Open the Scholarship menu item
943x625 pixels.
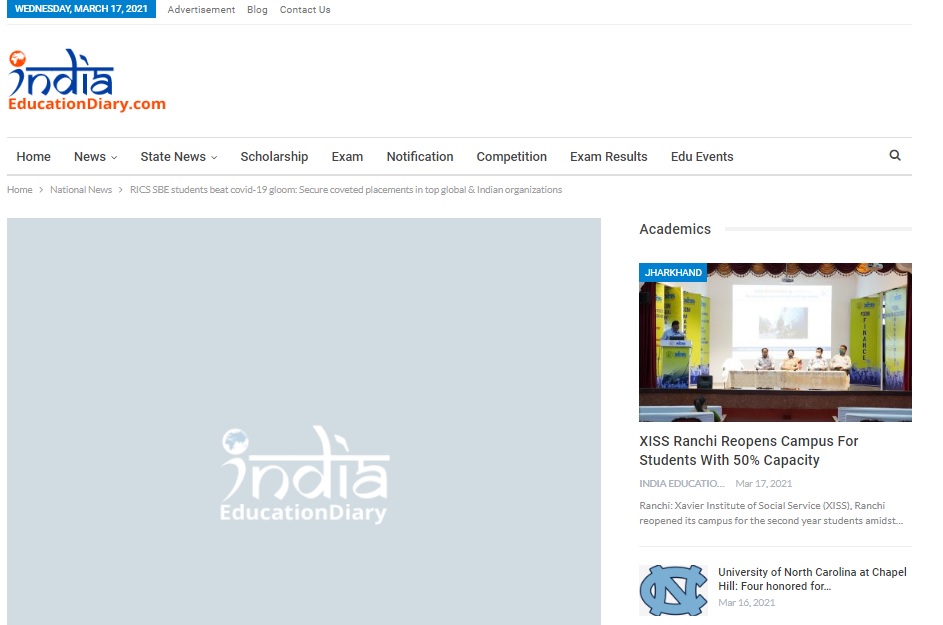[274, 157]
